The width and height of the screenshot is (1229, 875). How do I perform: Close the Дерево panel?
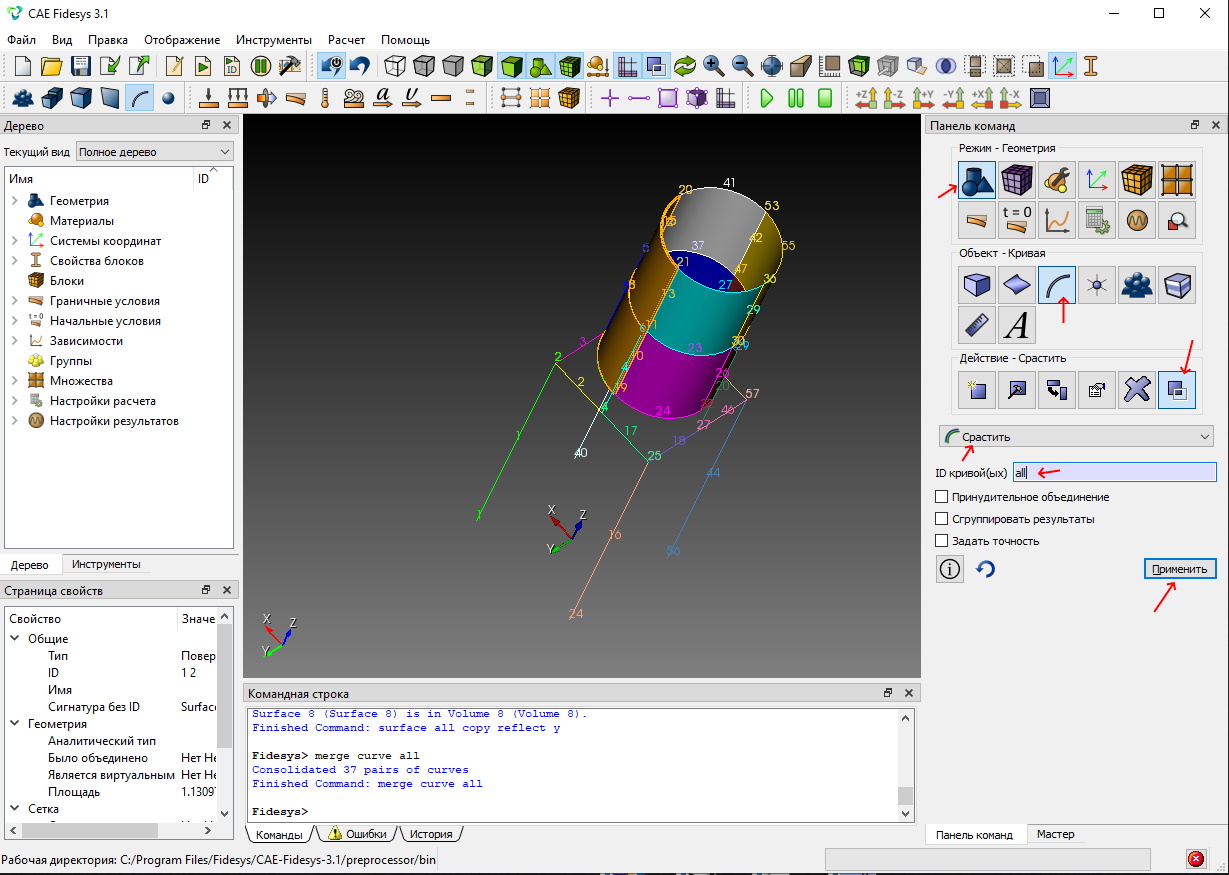[227, 125]
